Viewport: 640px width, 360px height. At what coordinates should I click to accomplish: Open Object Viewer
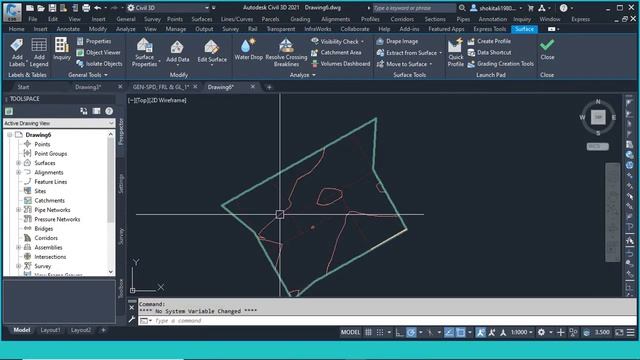point(98,52)
